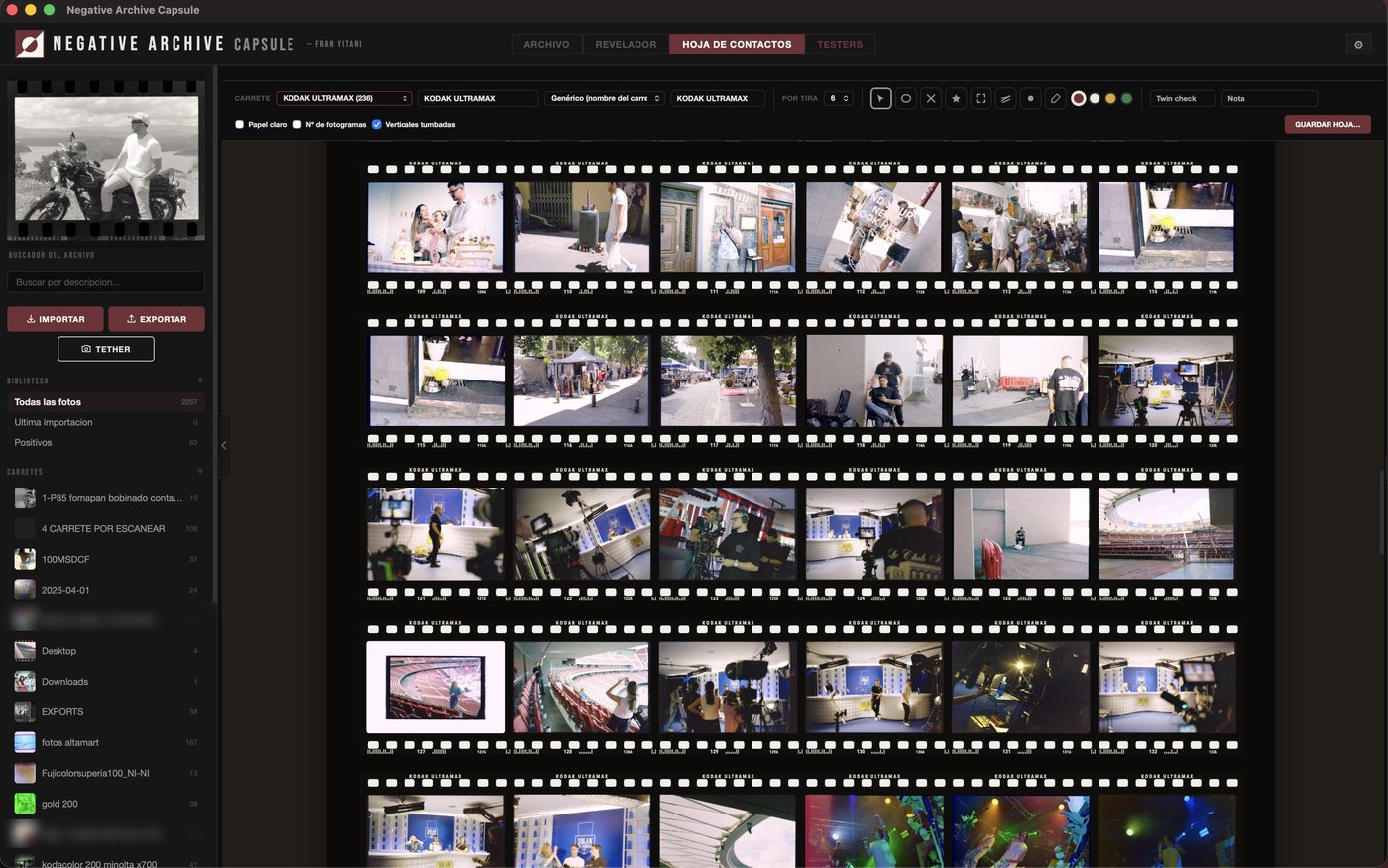Choose the green marker color
Screen dimensions: 1388x868
[1126, 99]
